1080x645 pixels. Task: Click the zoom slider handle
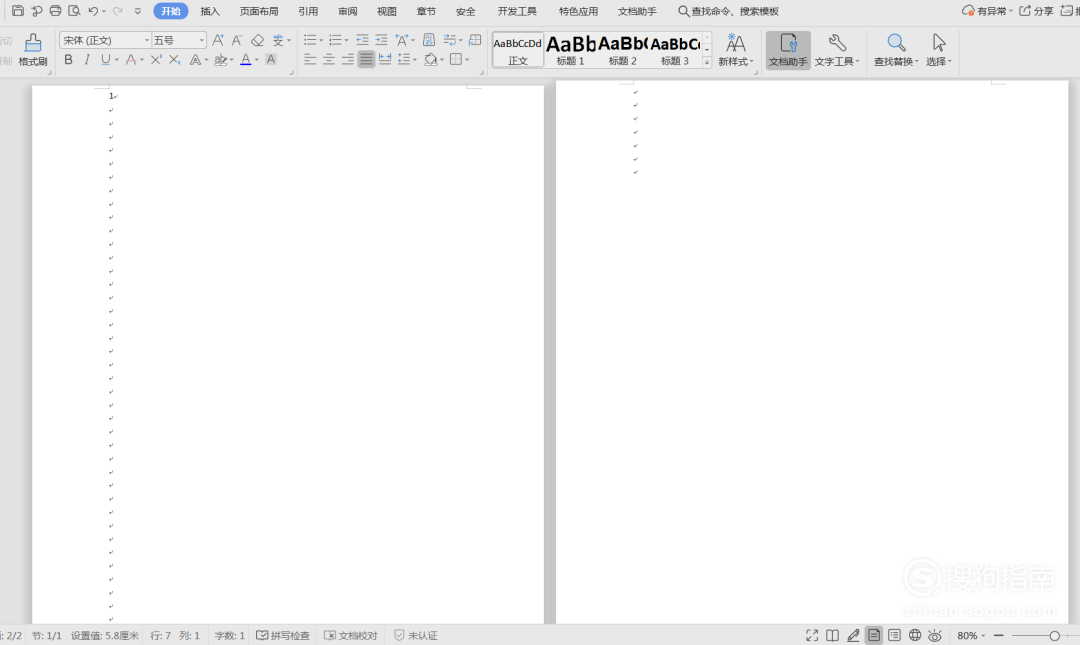coord(1055,635)
